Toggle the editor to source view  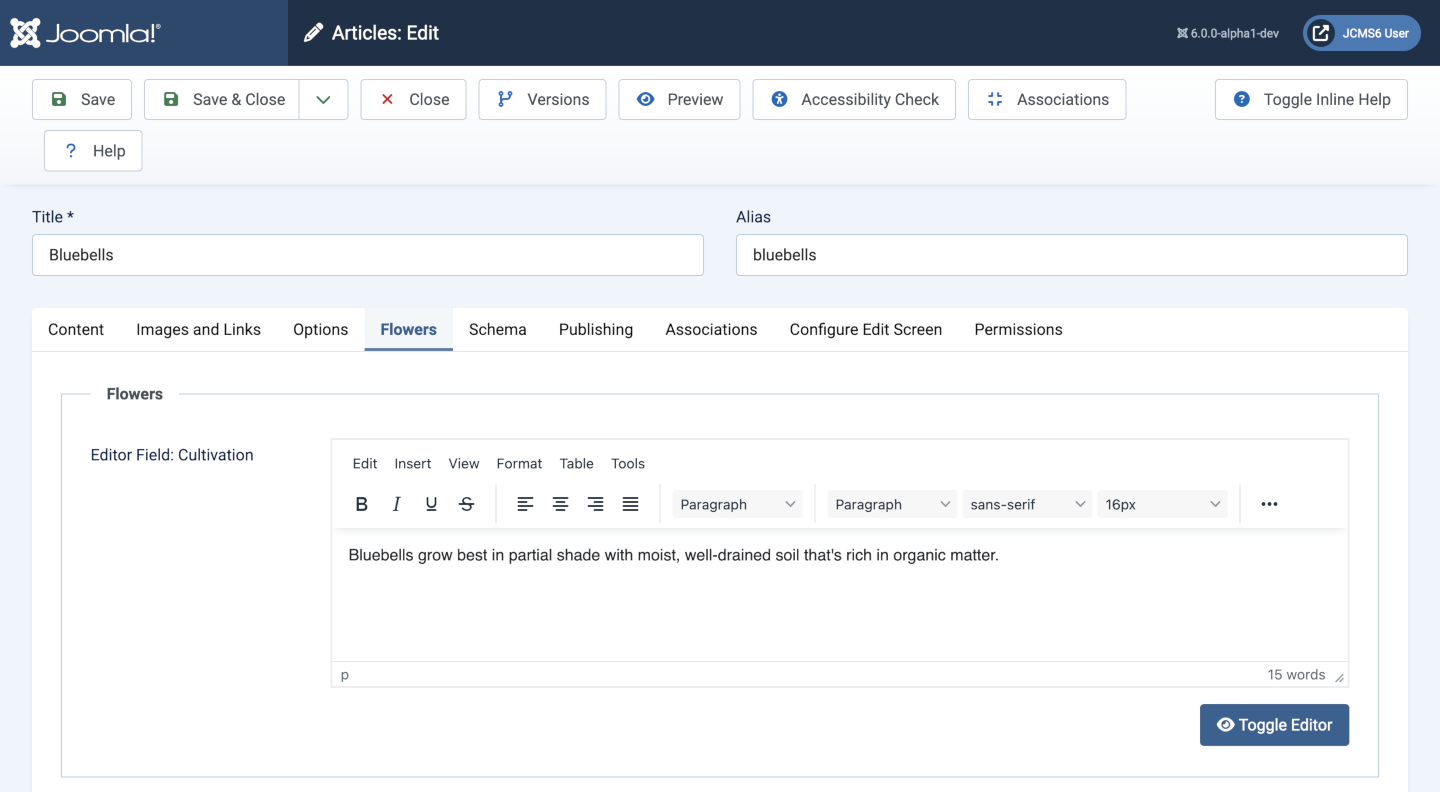1274,724
